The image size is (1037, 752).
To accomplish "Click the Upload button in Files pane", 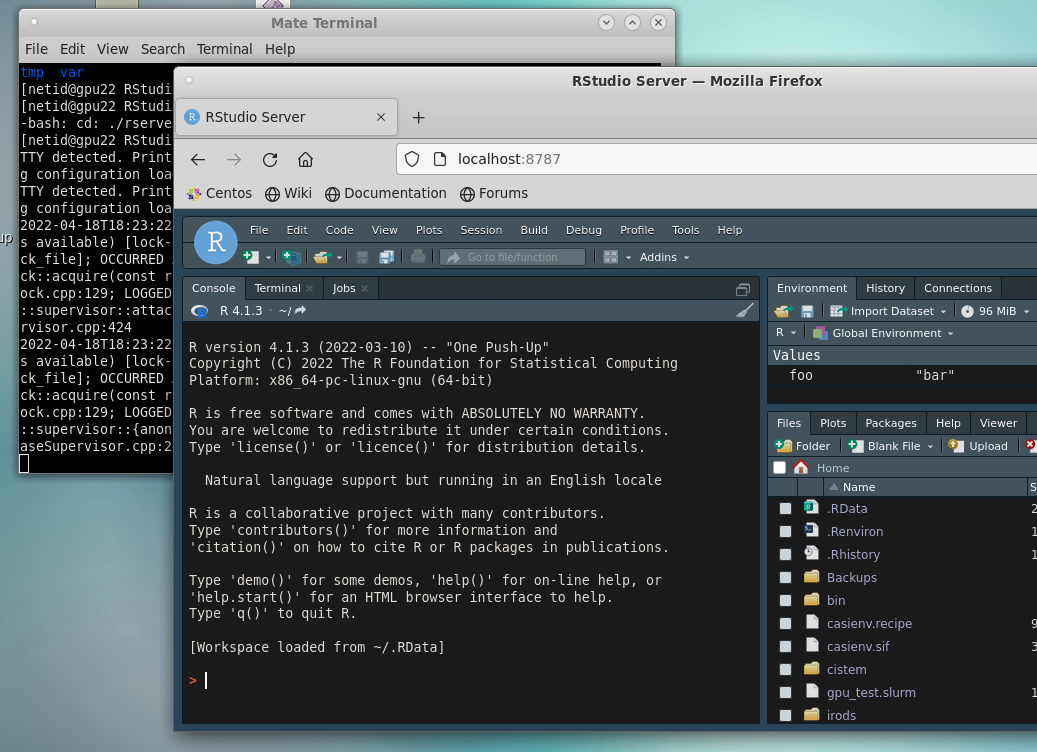I will tap(978, 446).
